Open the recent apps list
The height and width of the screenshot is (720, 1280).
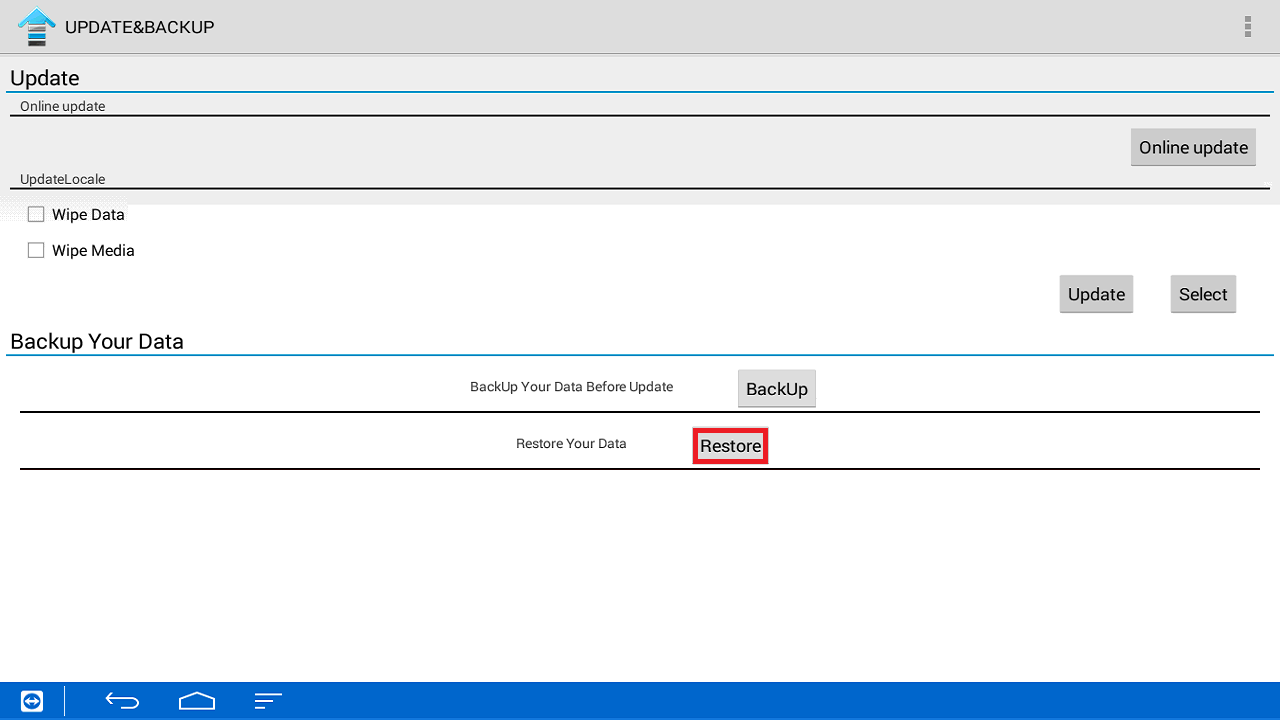(268, 701)
